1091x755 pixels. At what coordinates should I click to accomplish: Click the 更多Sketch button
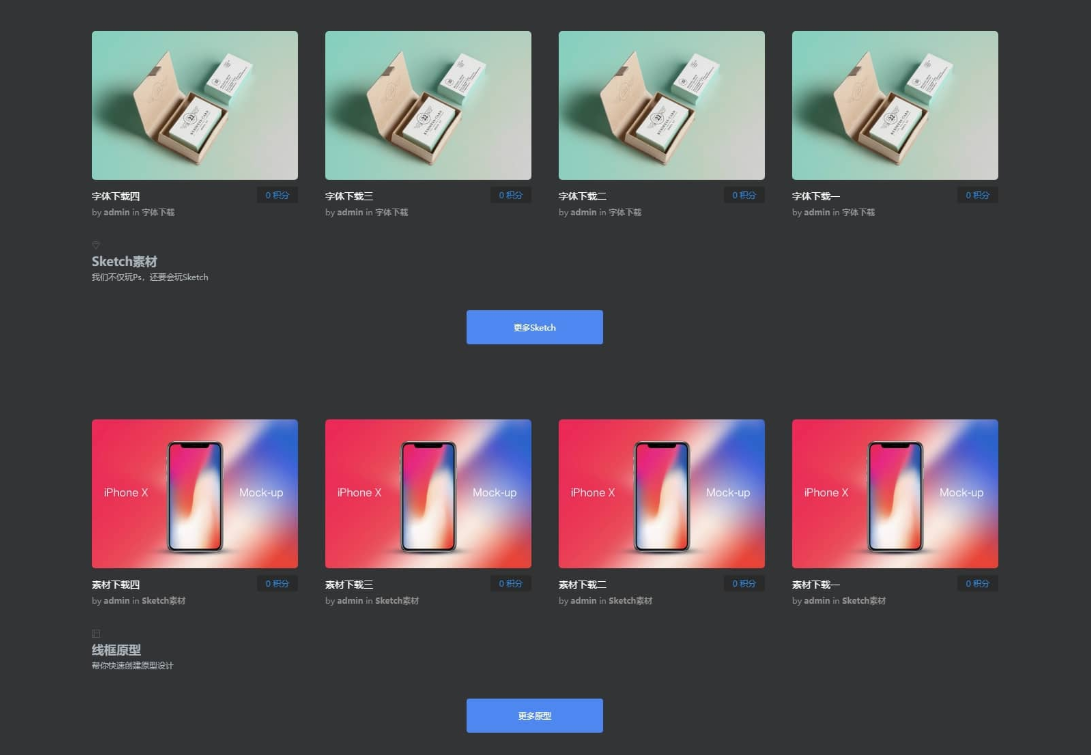point(534,327)
